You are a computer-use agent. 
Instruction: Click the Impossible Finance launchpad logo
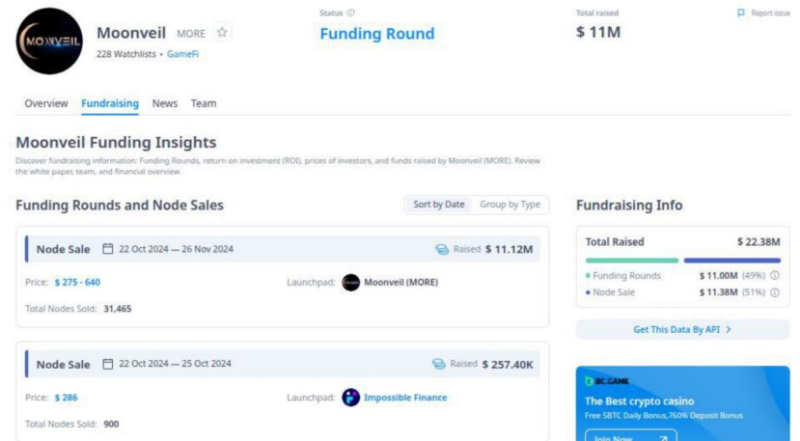351,398
